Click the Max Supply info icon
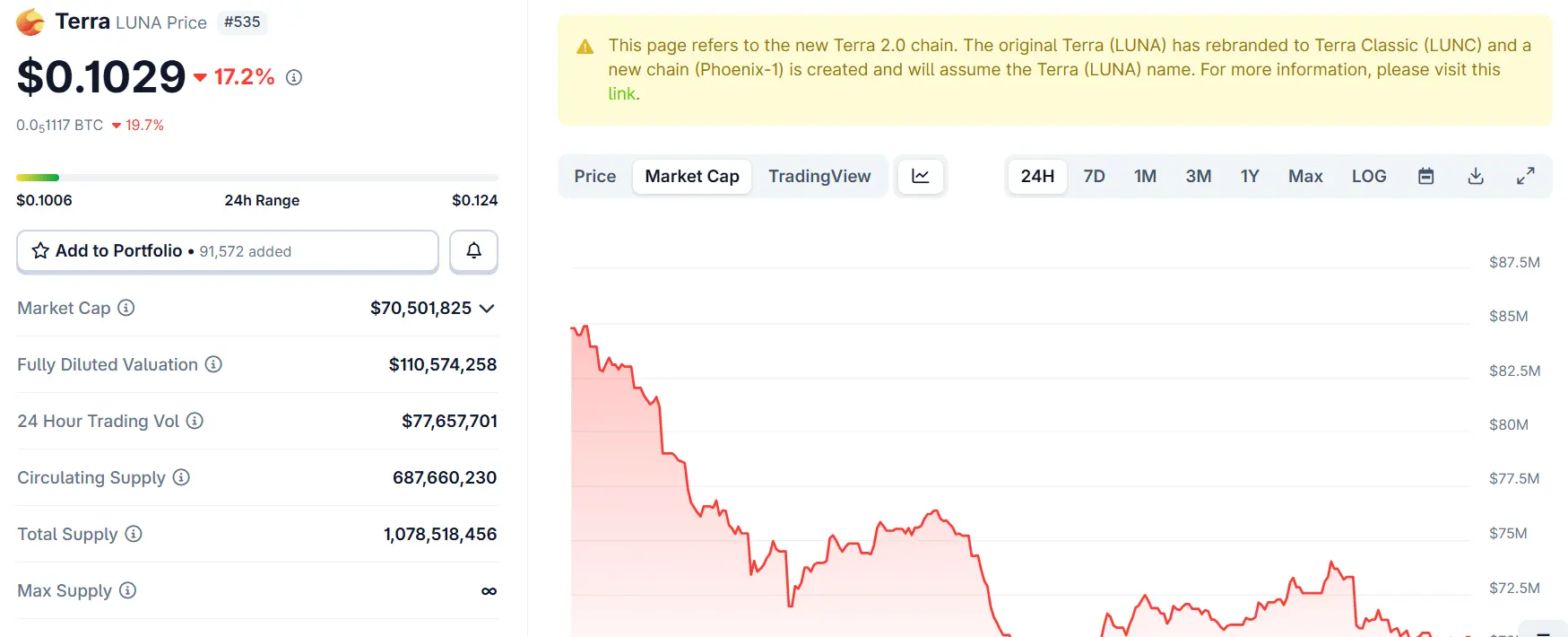This screenshot has height=637, width=1568. (x=128, y=590)
